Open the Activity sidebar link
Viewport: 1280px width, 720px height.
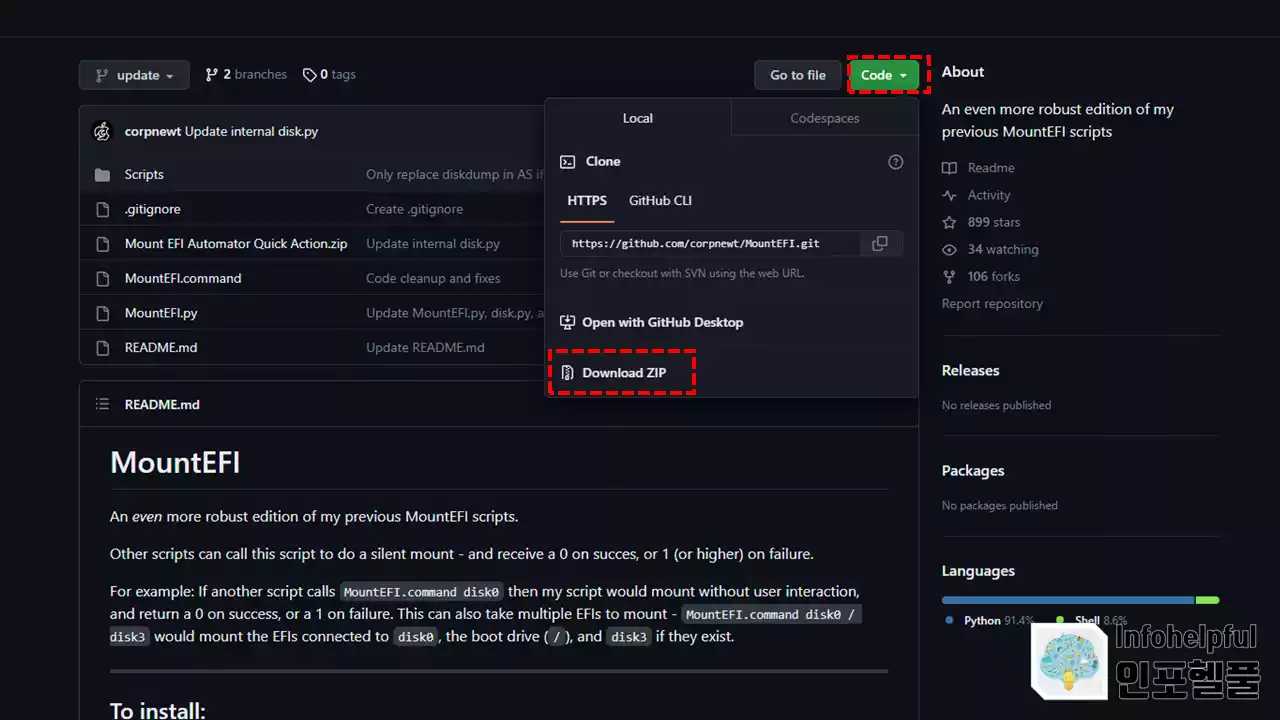click(x=989, y=195)
